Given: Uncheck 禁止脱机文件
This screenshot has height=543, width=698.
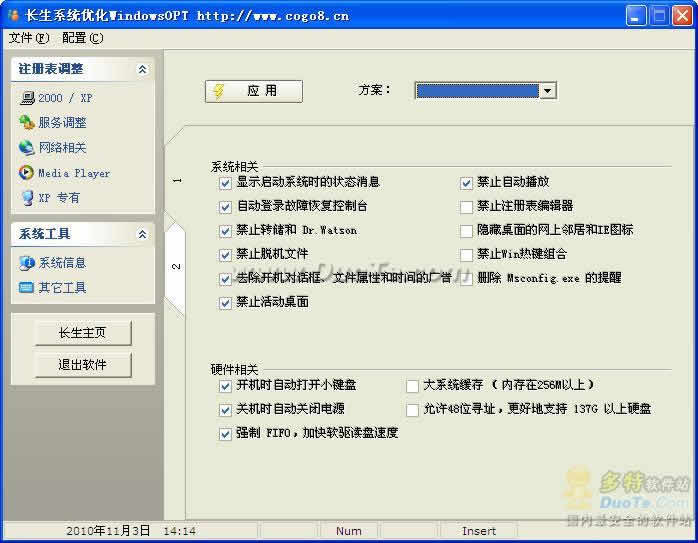Looking at the screenshot, I should [x=226, y=255].
